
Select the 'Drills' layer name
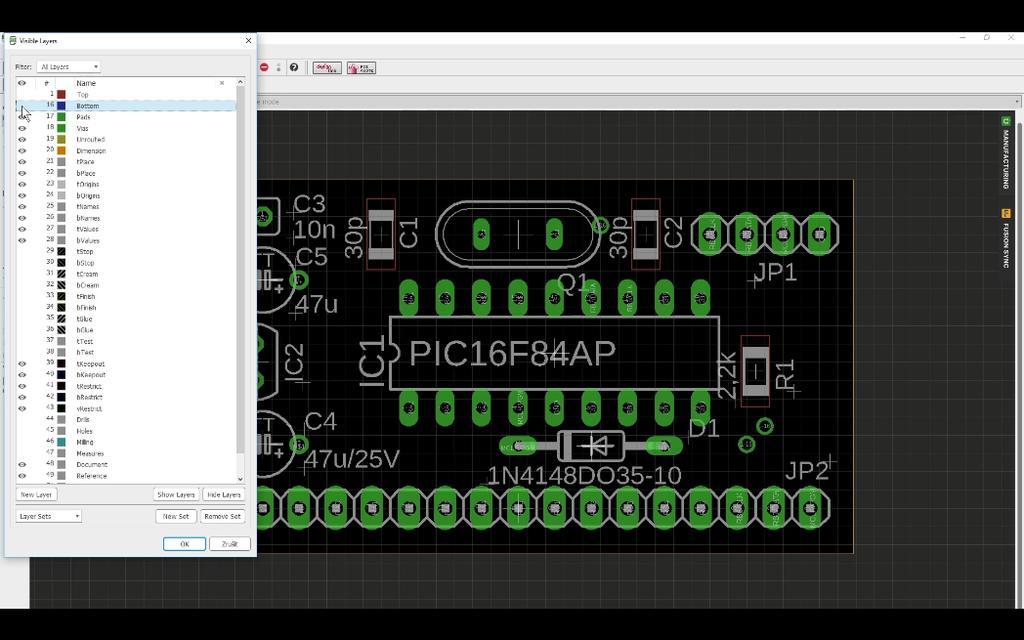click(83, 420)
